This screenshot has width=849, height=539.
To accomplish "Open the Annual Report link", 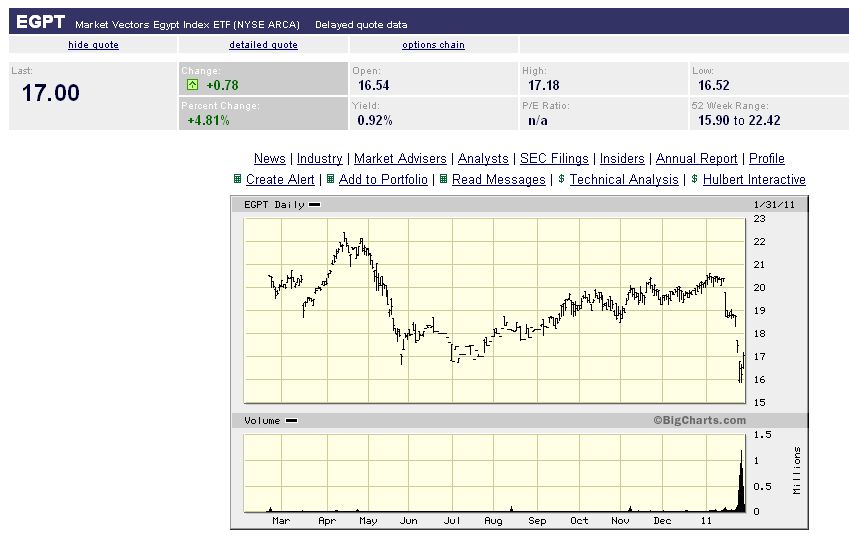I will 696,159.
